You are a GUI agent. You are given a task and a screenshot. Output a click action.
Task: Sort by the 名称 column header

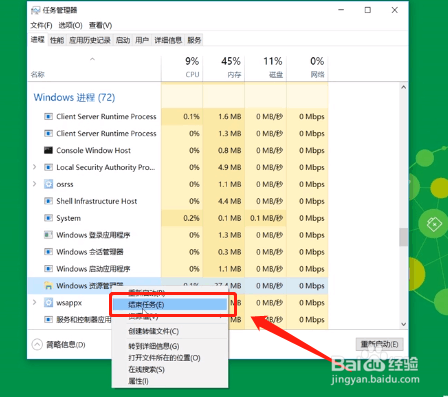click(94, 68)
